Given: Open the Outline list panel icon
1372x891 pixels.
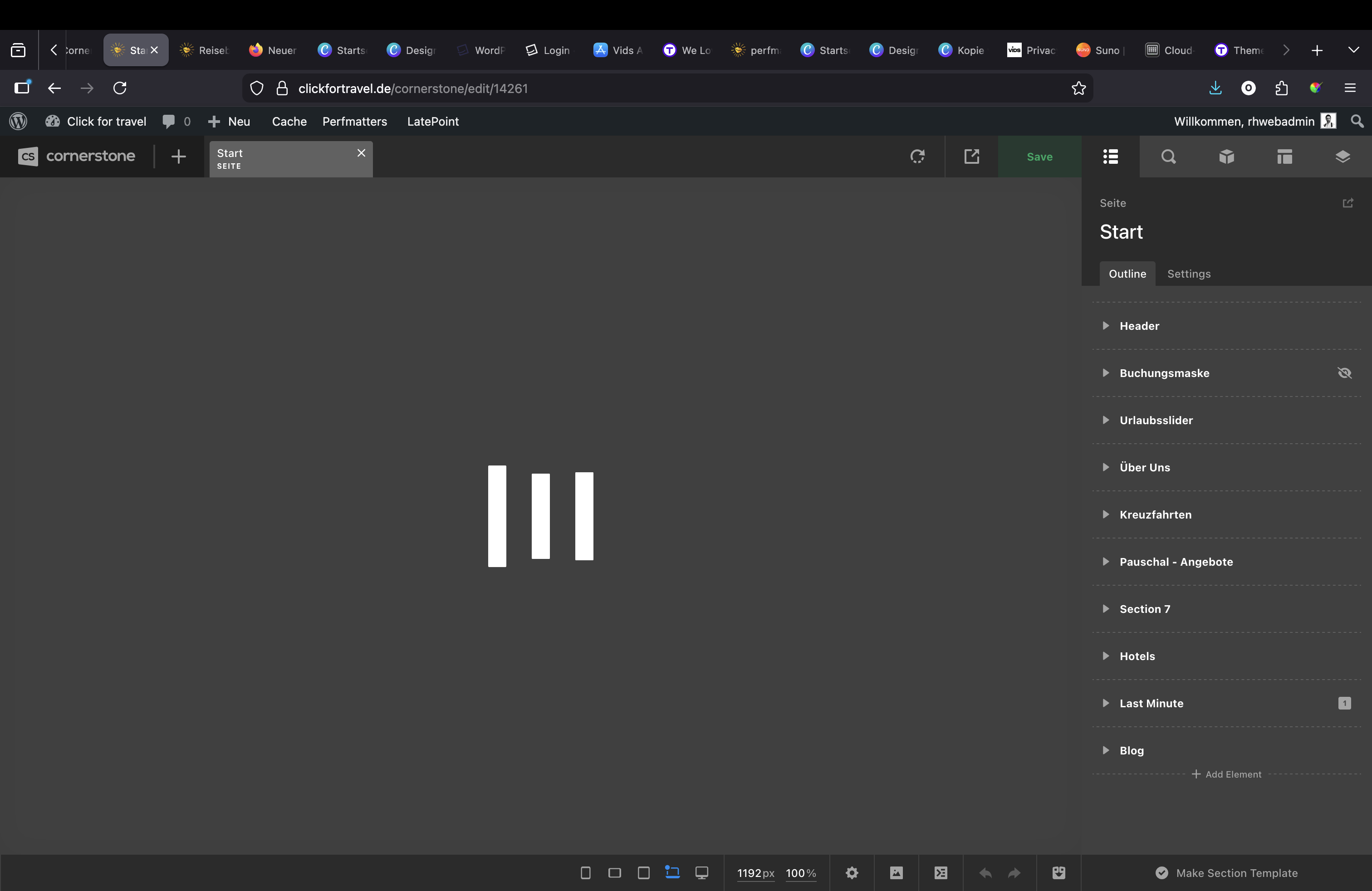Looking at the screenshot, I should pos(1110,157).
